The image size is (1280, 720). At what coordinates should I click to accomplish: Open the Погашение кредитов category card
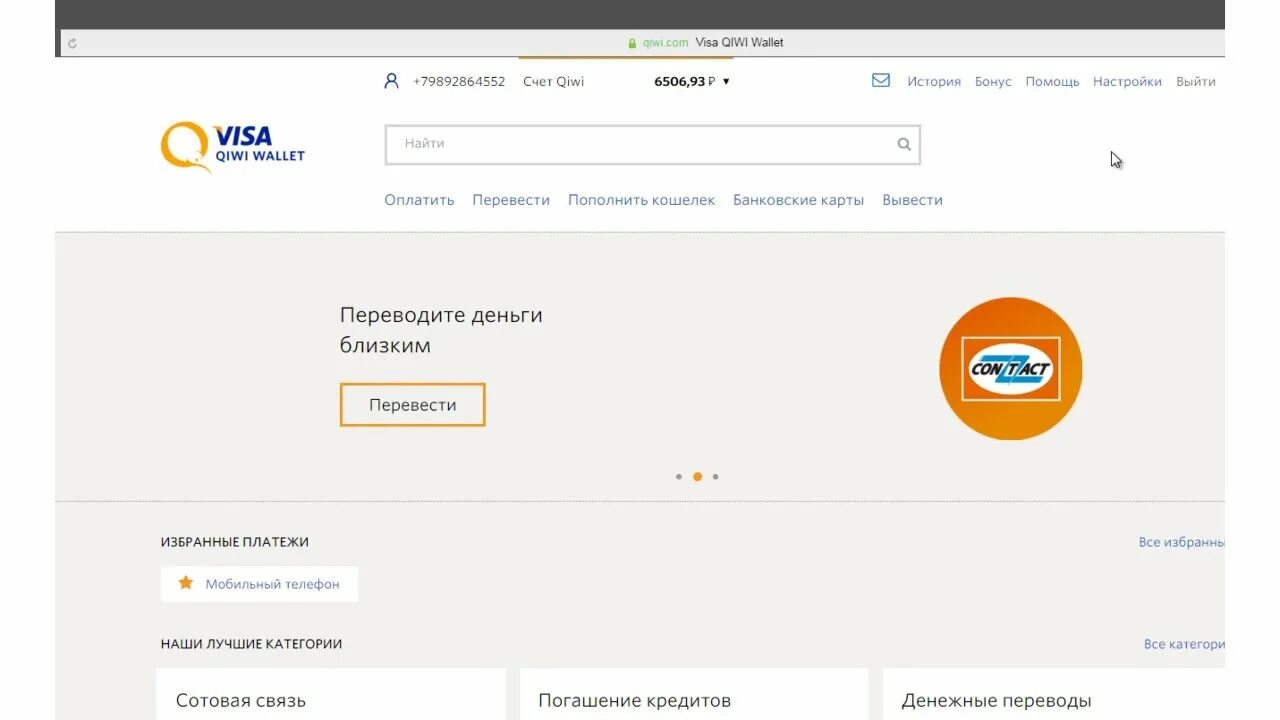pyautogui.click(x=693, y=694)
